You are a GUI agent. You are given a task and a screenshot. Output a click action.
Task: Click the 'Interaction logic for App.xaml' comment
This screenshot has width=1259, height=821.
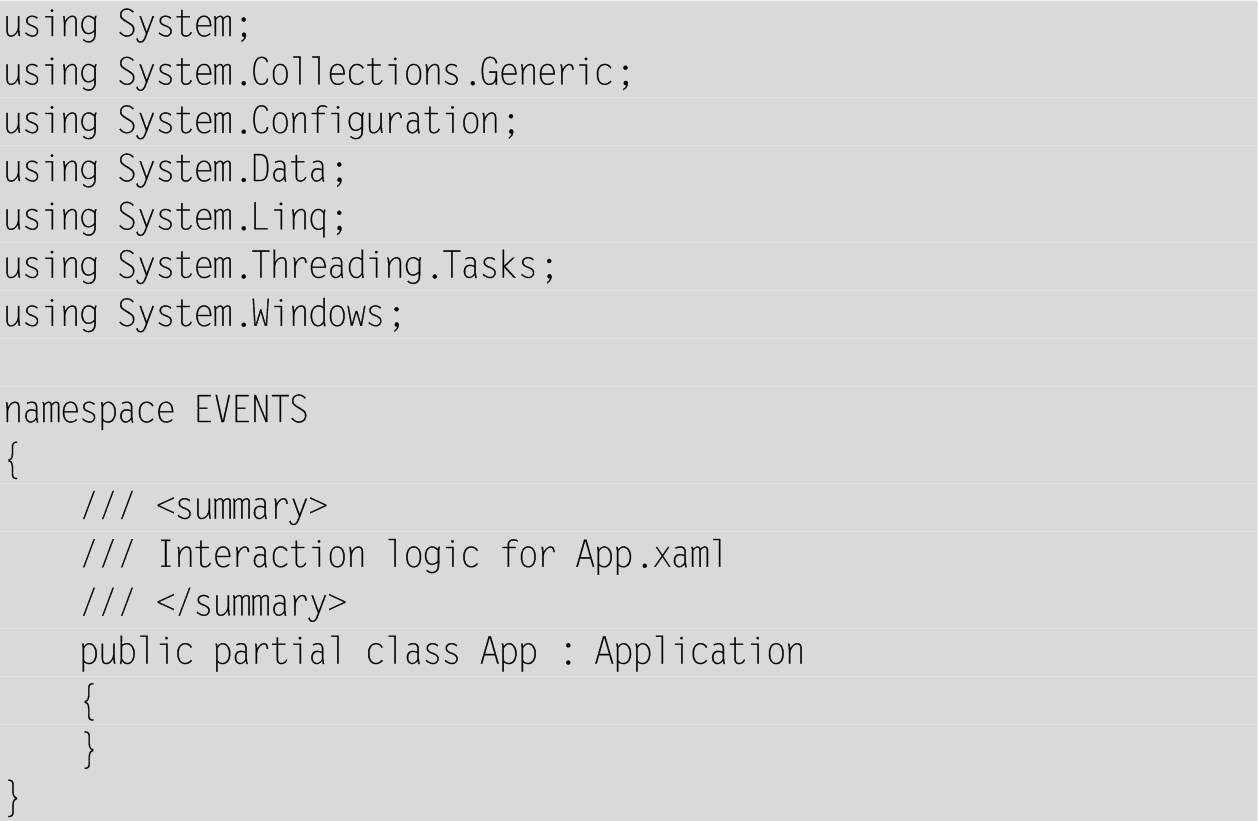tap(441, 555)
